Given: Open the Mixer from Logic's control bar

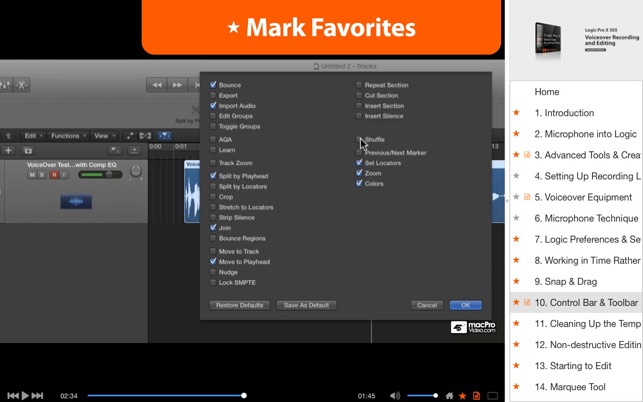Looking at the screenshot, I should coord(5,85).
